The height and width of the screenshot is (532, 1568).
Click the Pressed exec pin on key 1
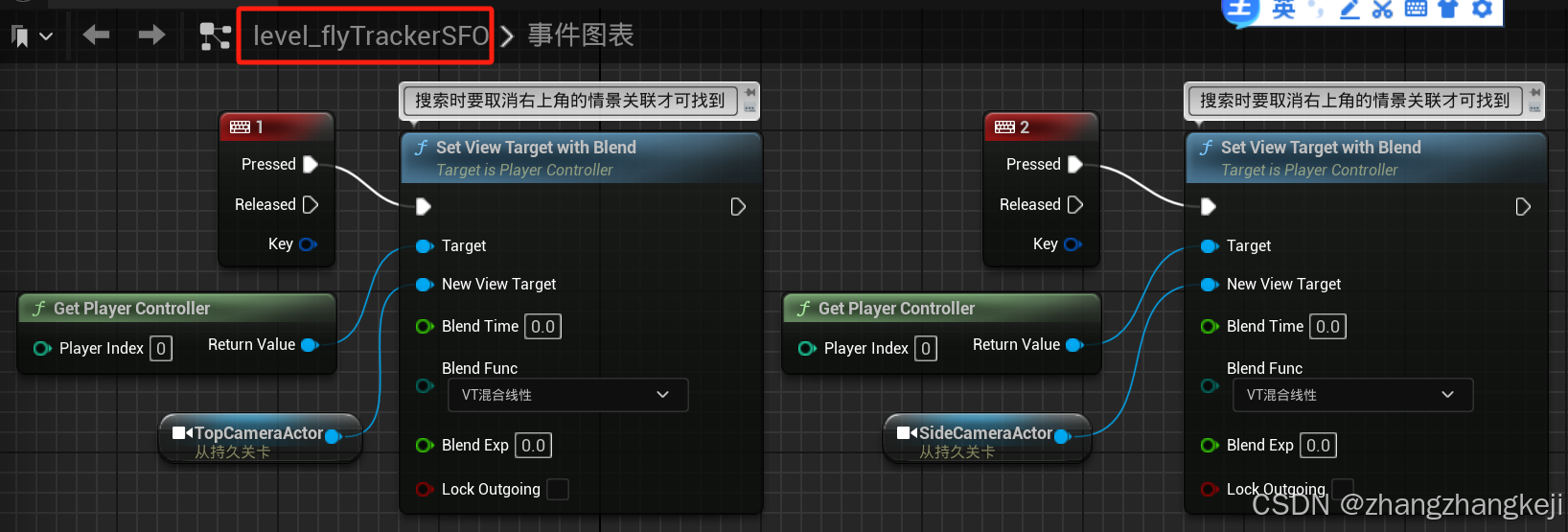[311, 164]
